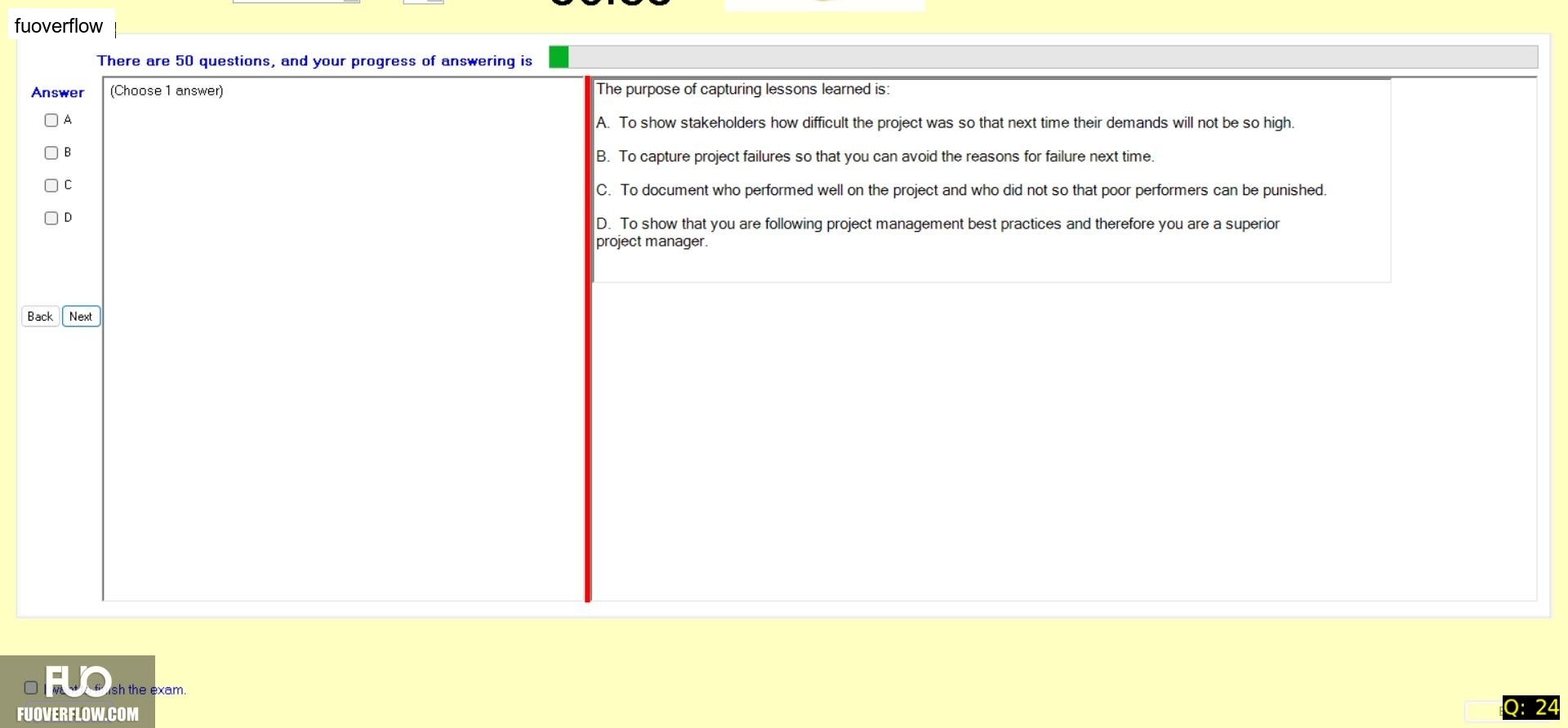Tick answer checkbox B

point(51,153)
